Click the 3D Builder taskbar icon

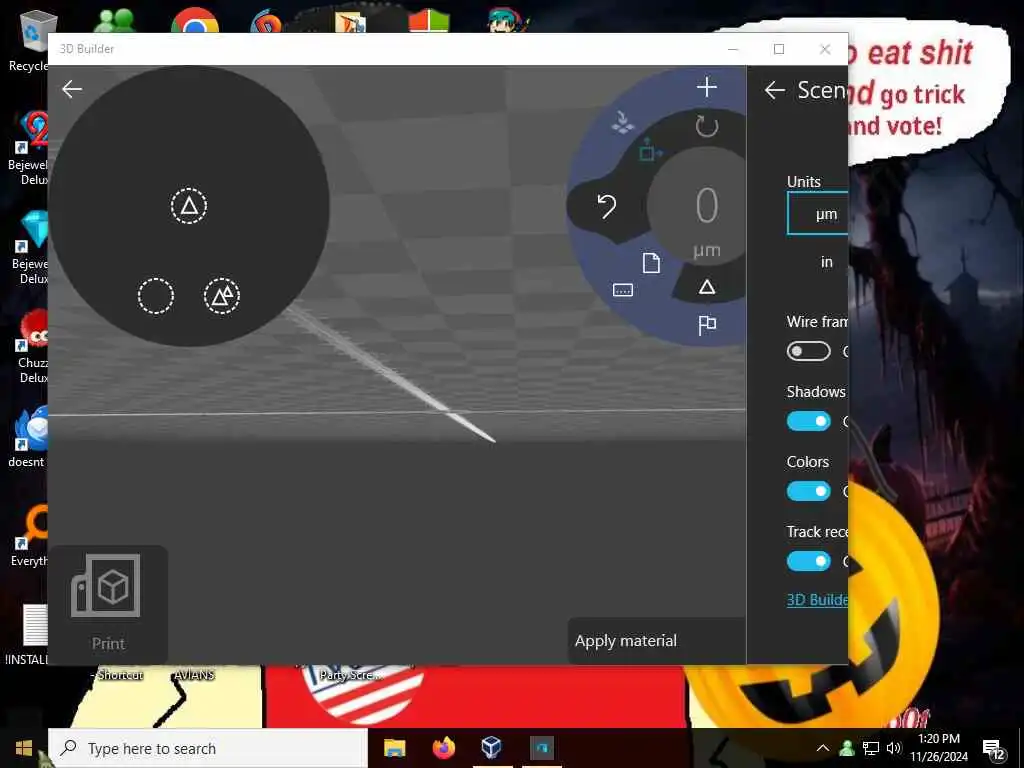541,748
